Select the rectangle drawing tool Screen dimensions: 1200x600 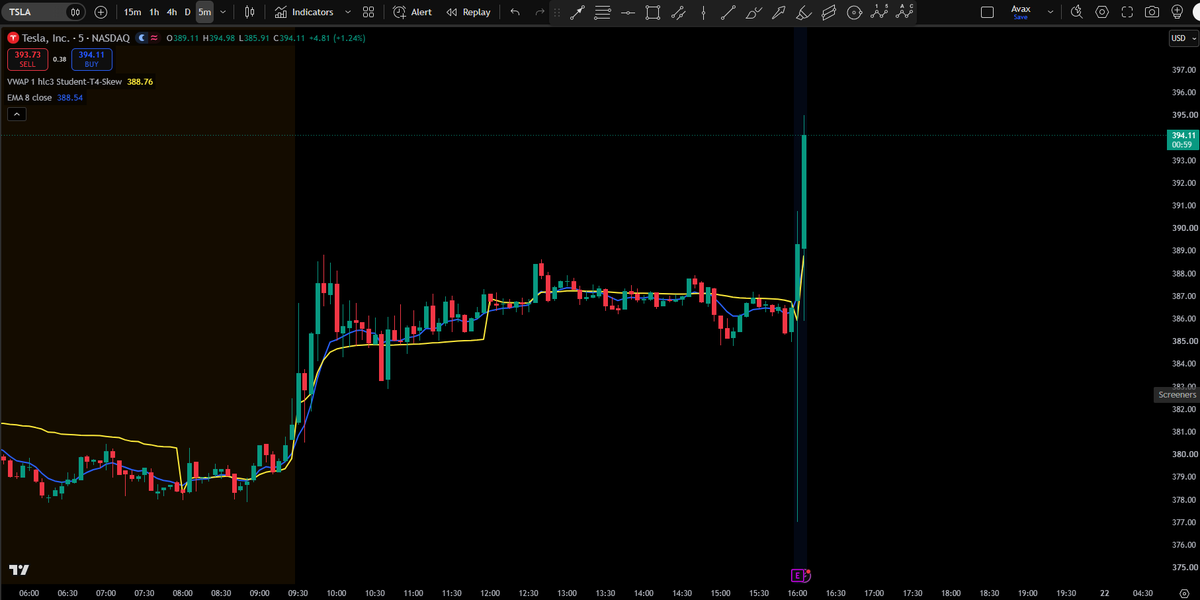(x=652, y=12)
